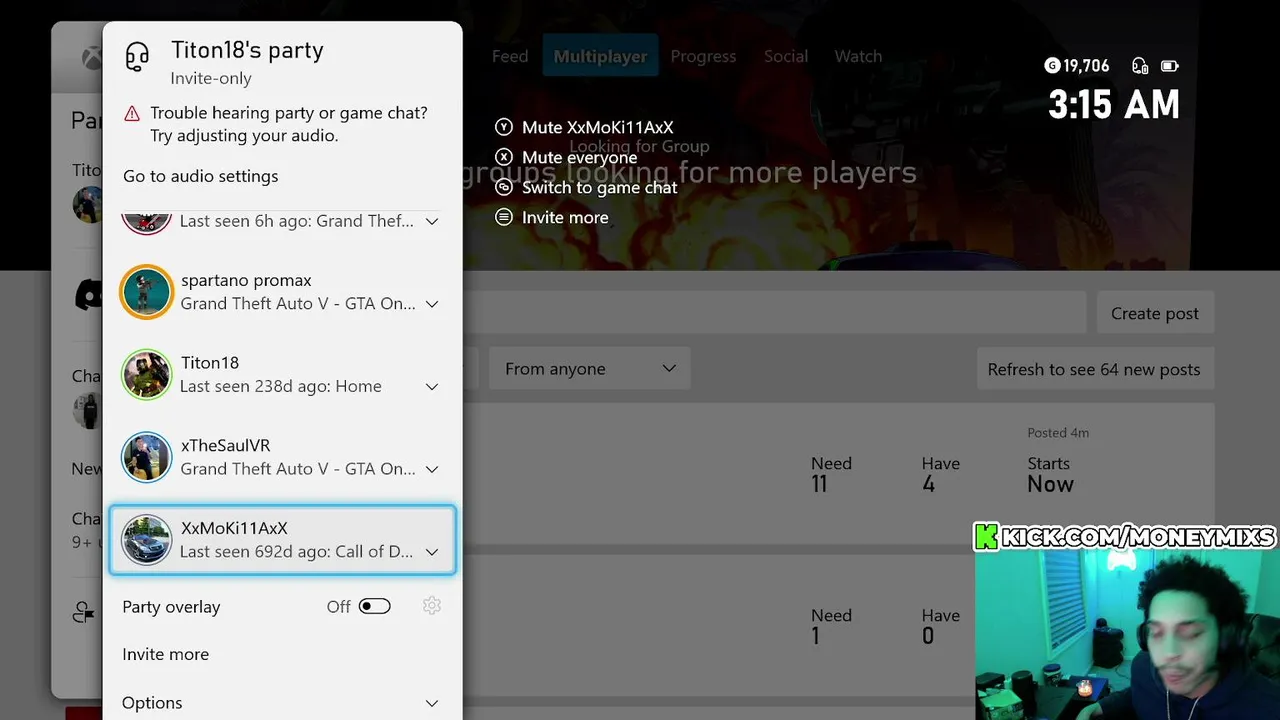Click the Y button Mute XxMoKi11AxX icon
1280x720 pixels.
click(504, 127)
